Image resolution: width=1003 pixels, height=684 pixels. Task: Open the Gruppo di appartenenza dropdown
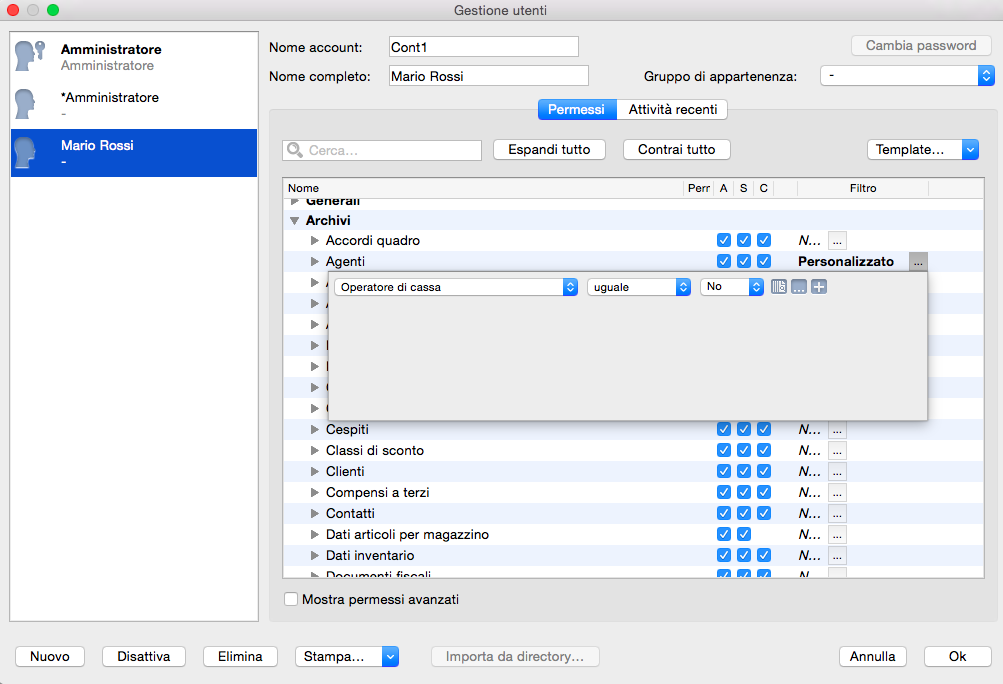click(906, 76)
